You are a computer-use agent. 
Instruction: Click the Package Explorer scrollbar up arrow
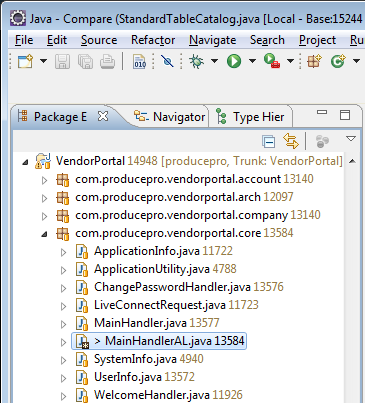tap(352, 162)
